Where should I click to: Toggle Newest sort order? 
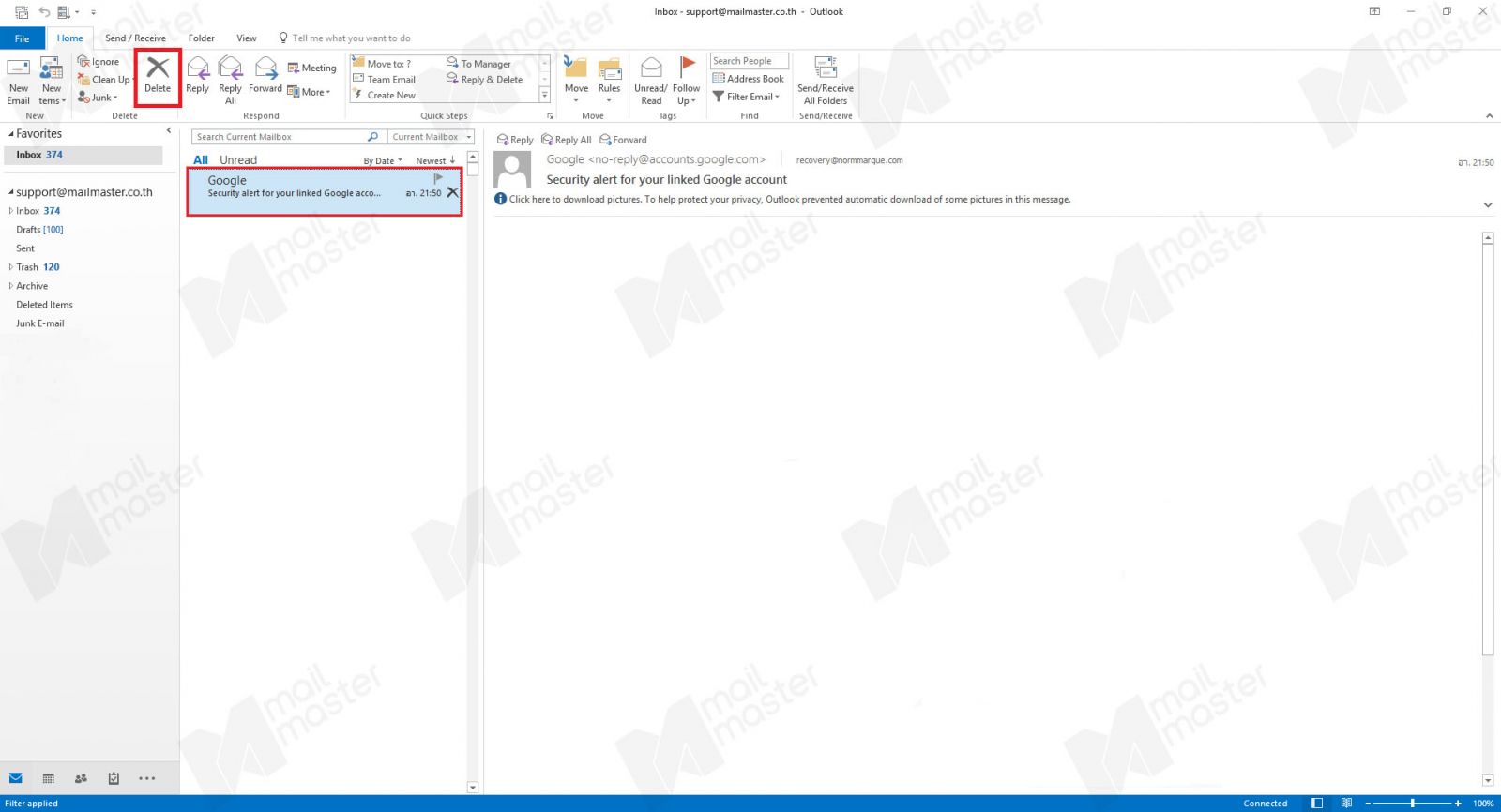(x=435, y=161)
